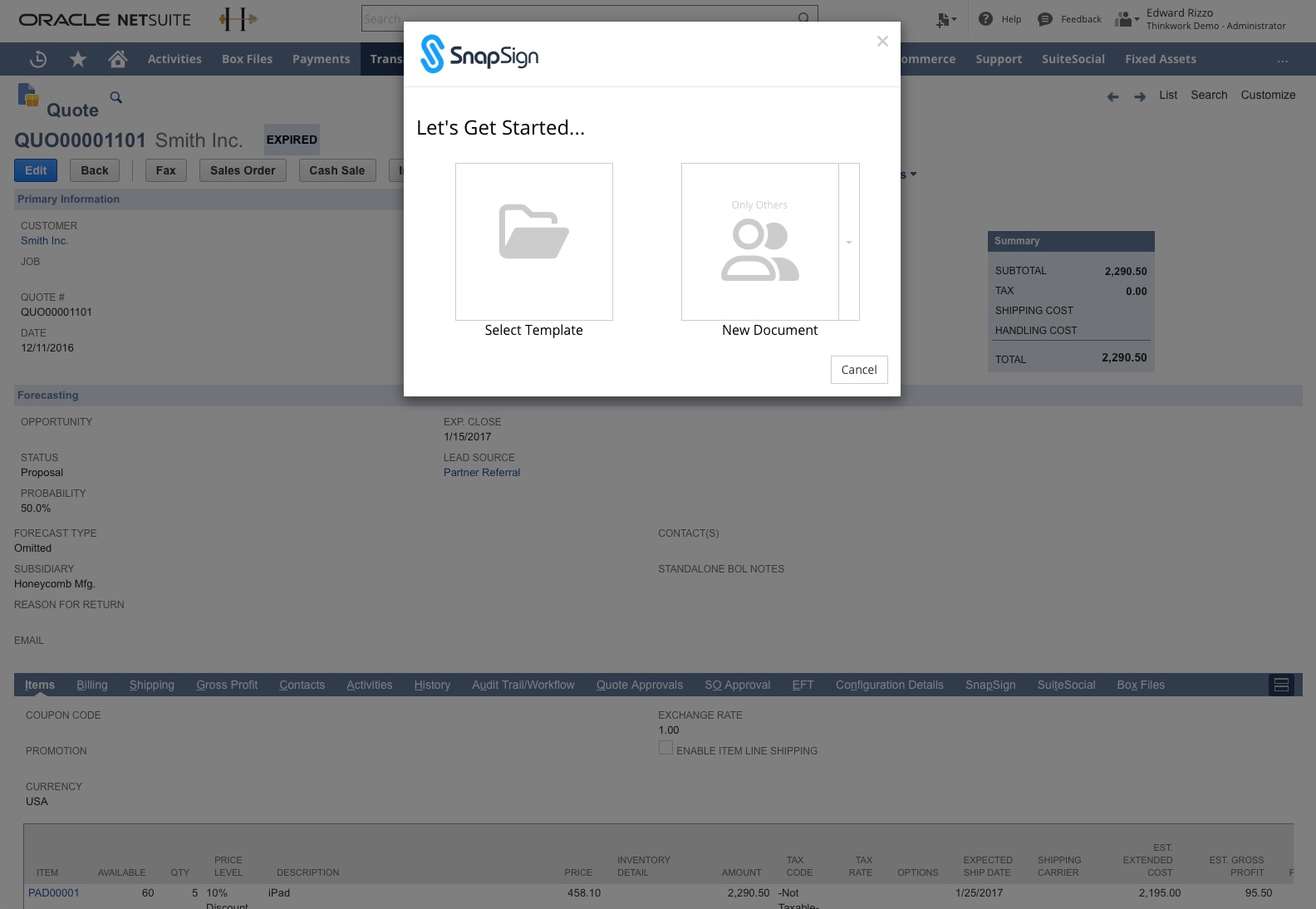Enable Item Line Shipping checkbox

tap(665, 749)
